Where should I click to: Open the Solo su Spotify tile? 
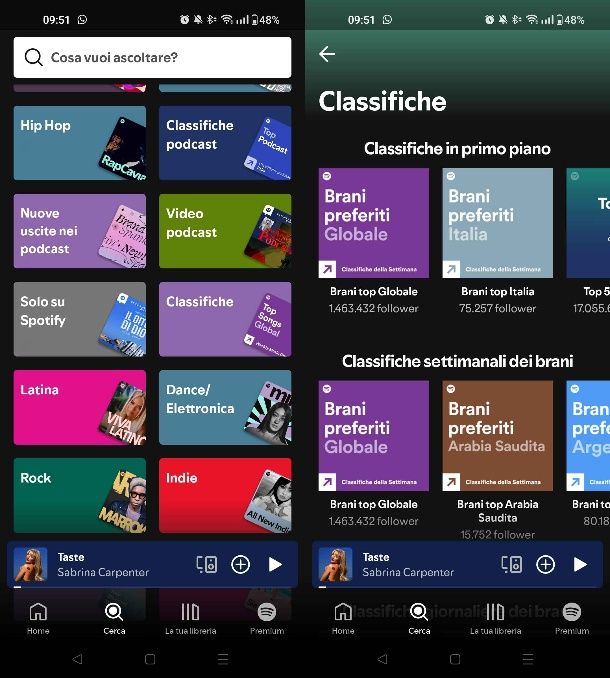pyautogui.click(x=80, y=319)
